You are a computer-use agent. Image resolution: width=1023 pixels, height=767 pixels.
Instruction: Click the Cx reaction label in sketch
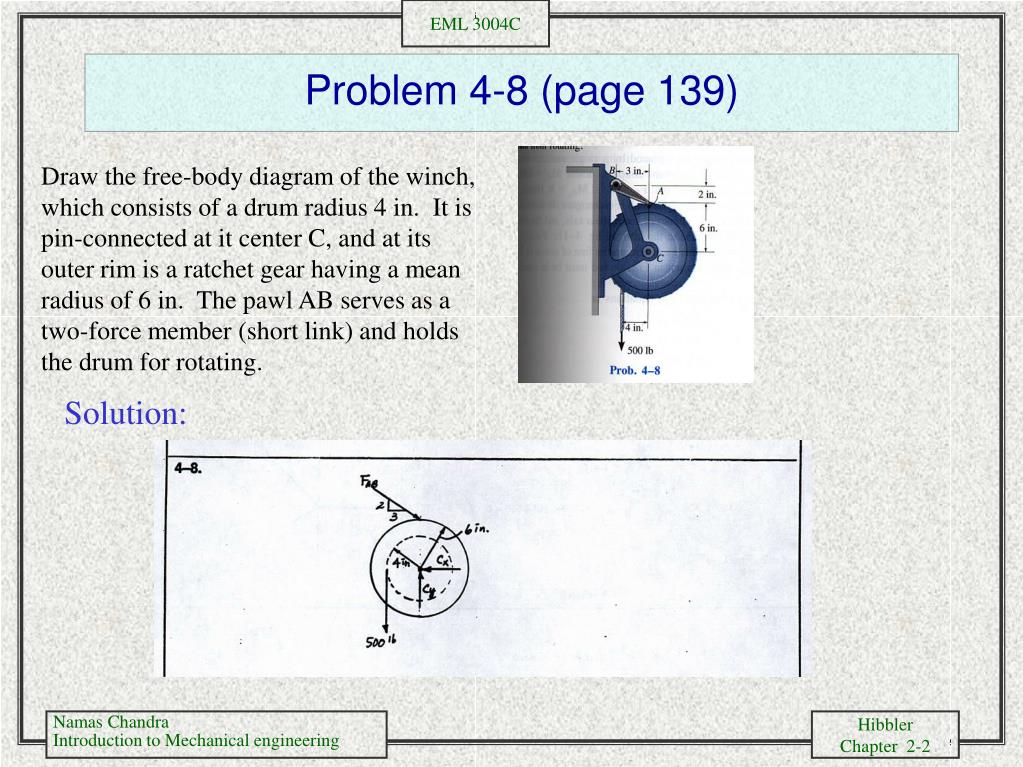[443, 560]
